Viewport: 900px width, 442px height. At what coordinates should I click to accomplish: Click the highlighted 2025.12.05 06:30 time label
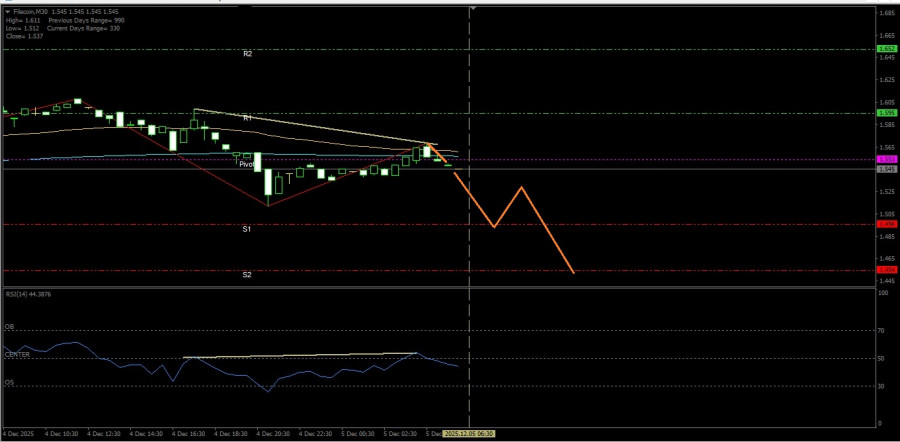pyautogui.click(x=469, y=434)
